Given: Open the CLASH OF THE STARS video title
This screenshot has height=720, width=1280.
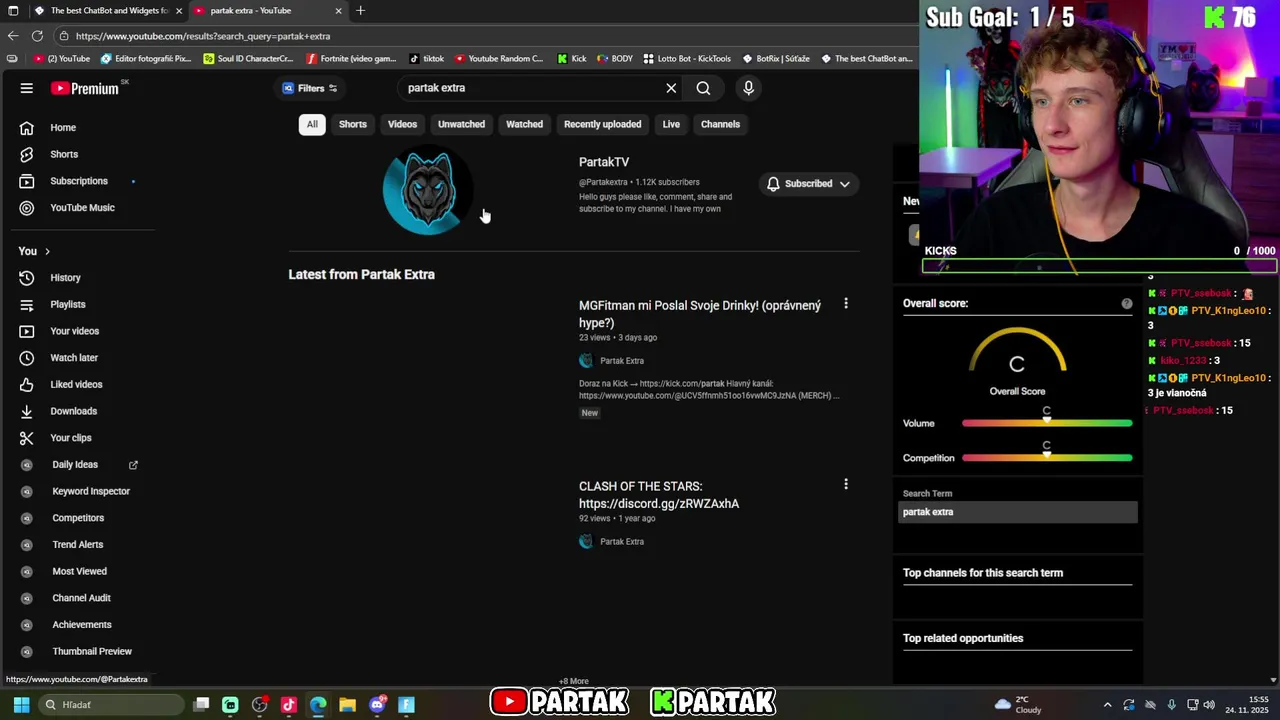Looking at the screenshot, I should (659, 495).
